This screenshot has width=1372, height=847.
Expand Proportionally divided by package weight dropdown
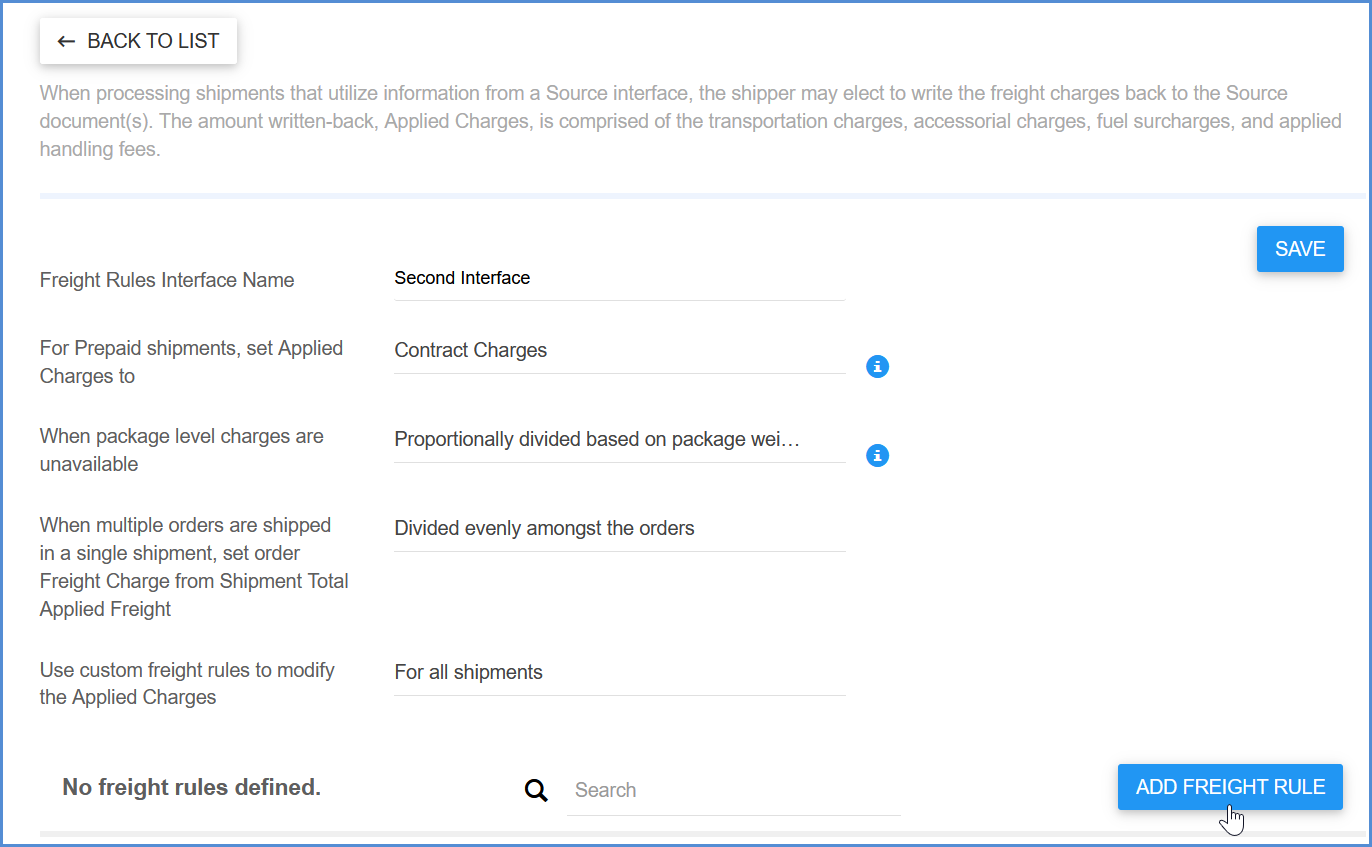pyautogui.click(x=618, y=439)
